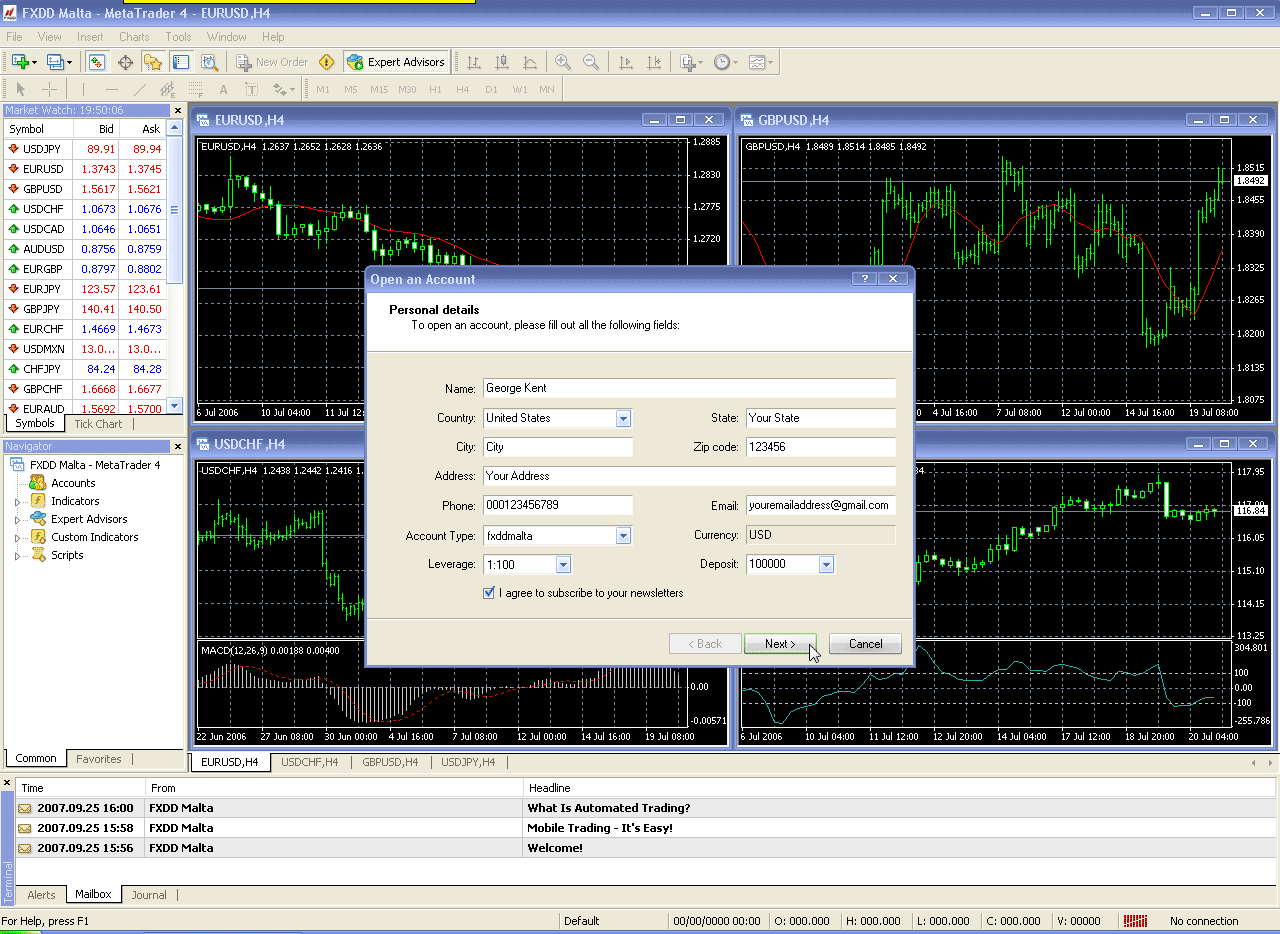Select the crosshair tool
The image size is (1280, 934).
point(49,89)
